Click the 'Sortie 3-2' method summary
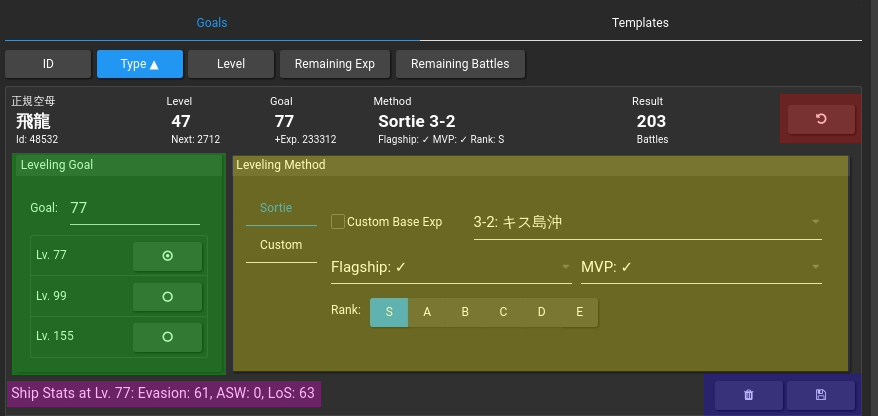 point(417,121)
